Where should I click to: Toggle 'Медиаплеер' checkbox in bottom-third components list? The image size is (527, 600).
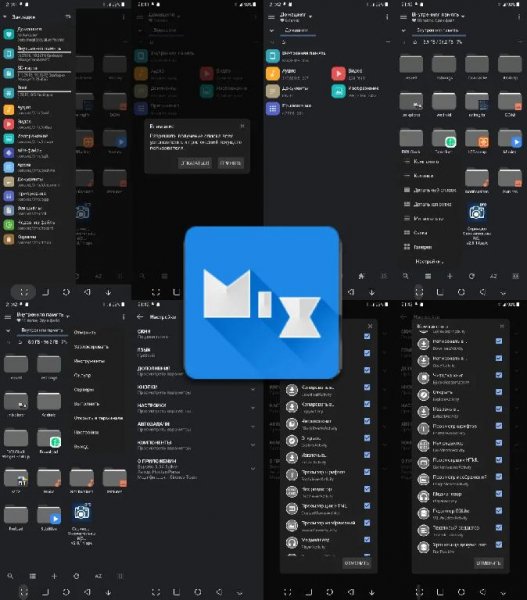coord(367,540)
